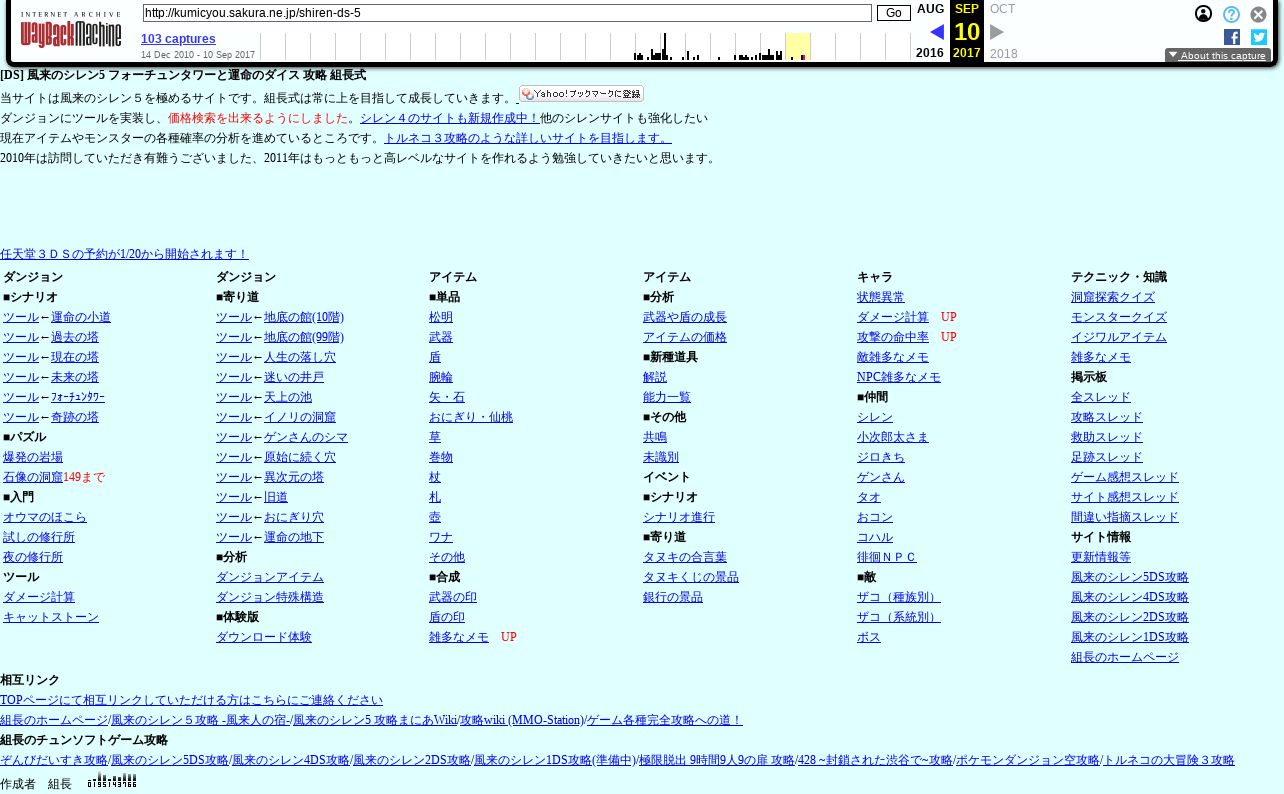Open the TOPページ相互リンク contact link
This screenshot has height=794, width=1284.
(191, 700)
